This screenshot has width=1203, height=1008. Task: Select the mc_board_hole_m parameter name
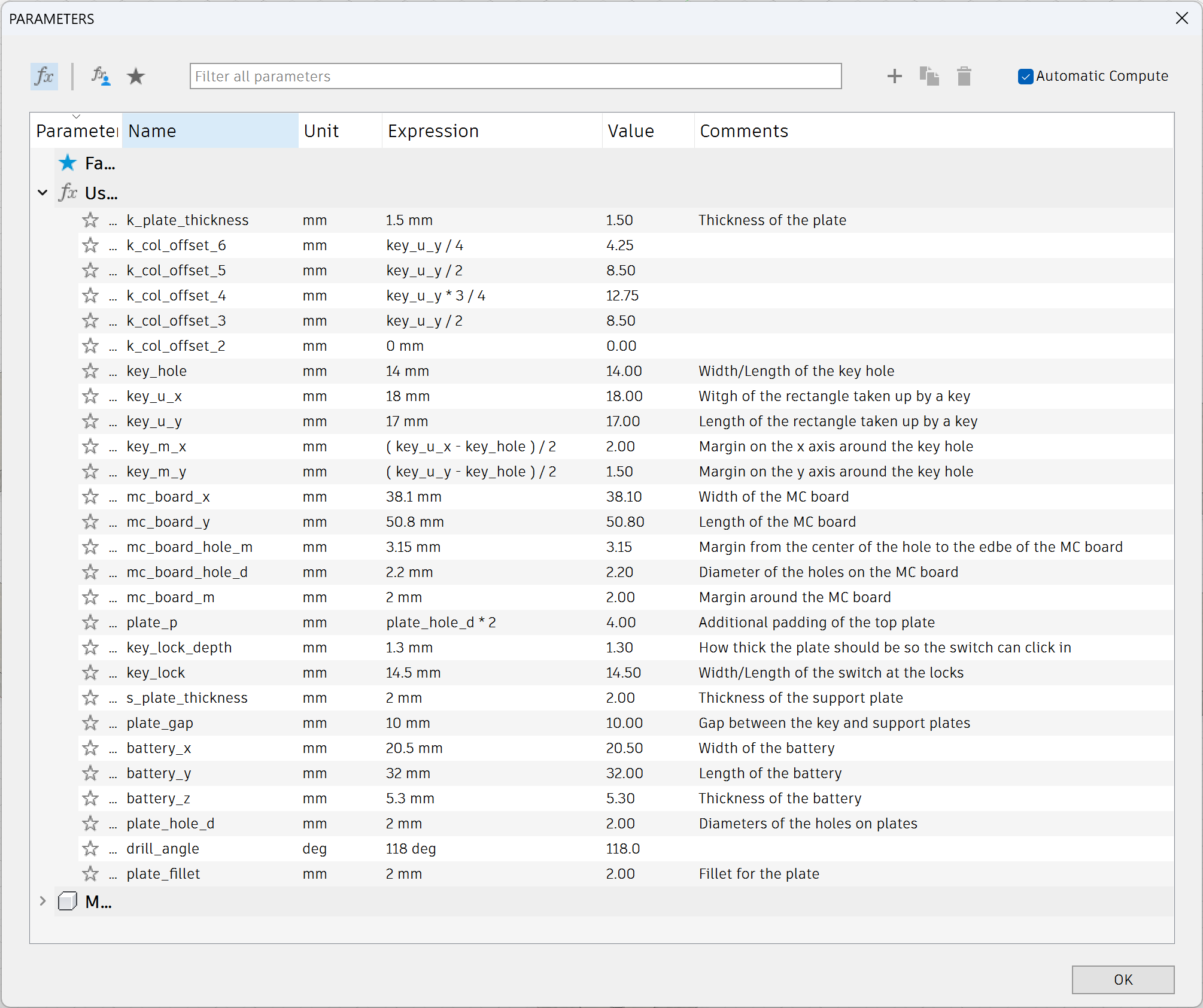click(190, 547)
